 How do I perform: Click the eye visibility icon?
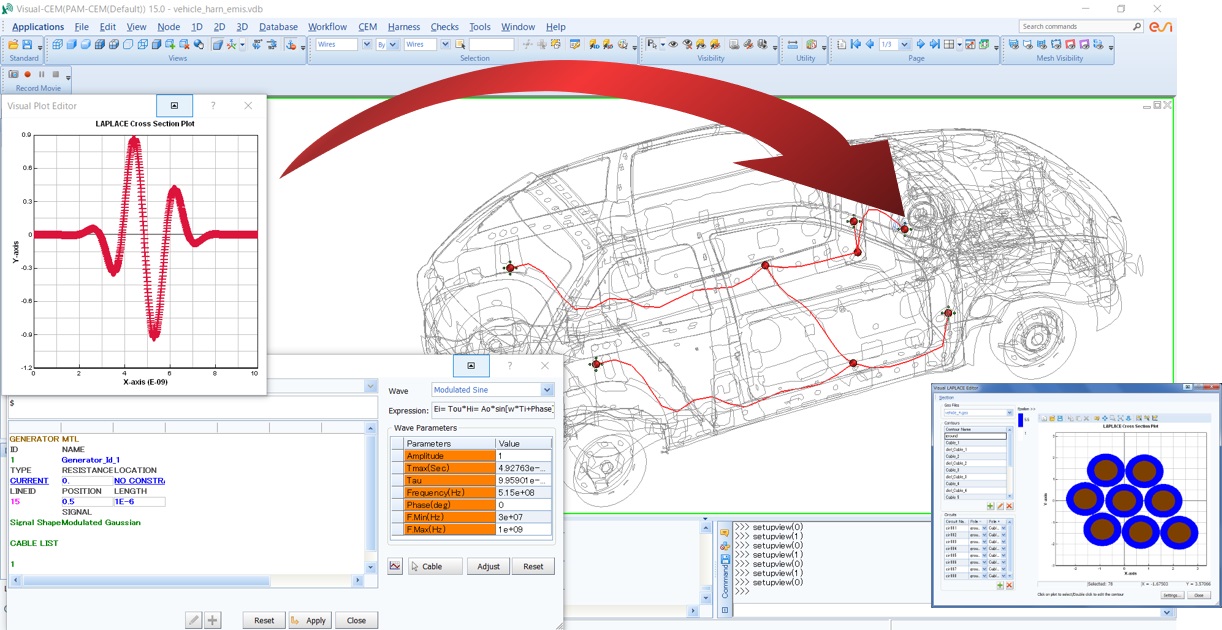point(673,44)
